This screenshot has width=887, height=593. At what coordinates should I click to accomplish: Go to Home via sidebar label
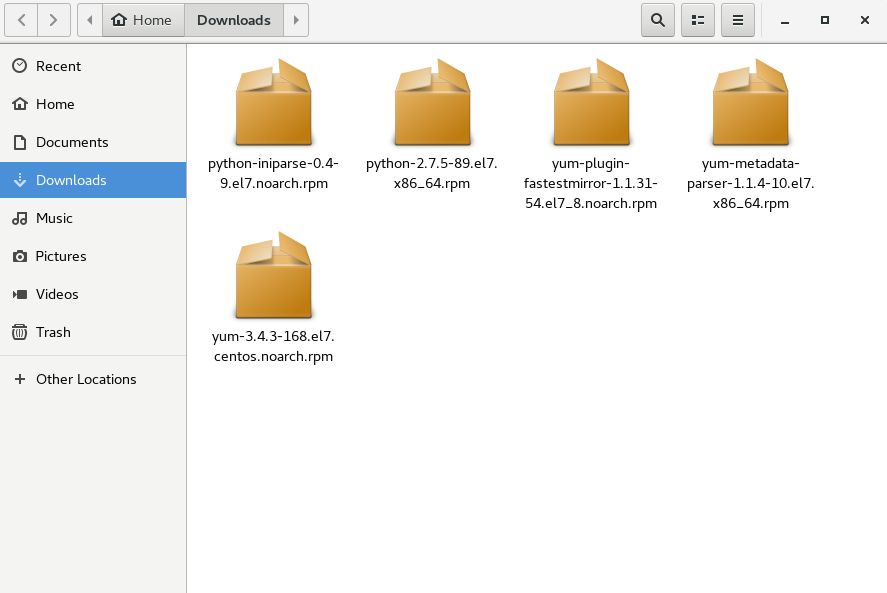(x=55, y=104)
